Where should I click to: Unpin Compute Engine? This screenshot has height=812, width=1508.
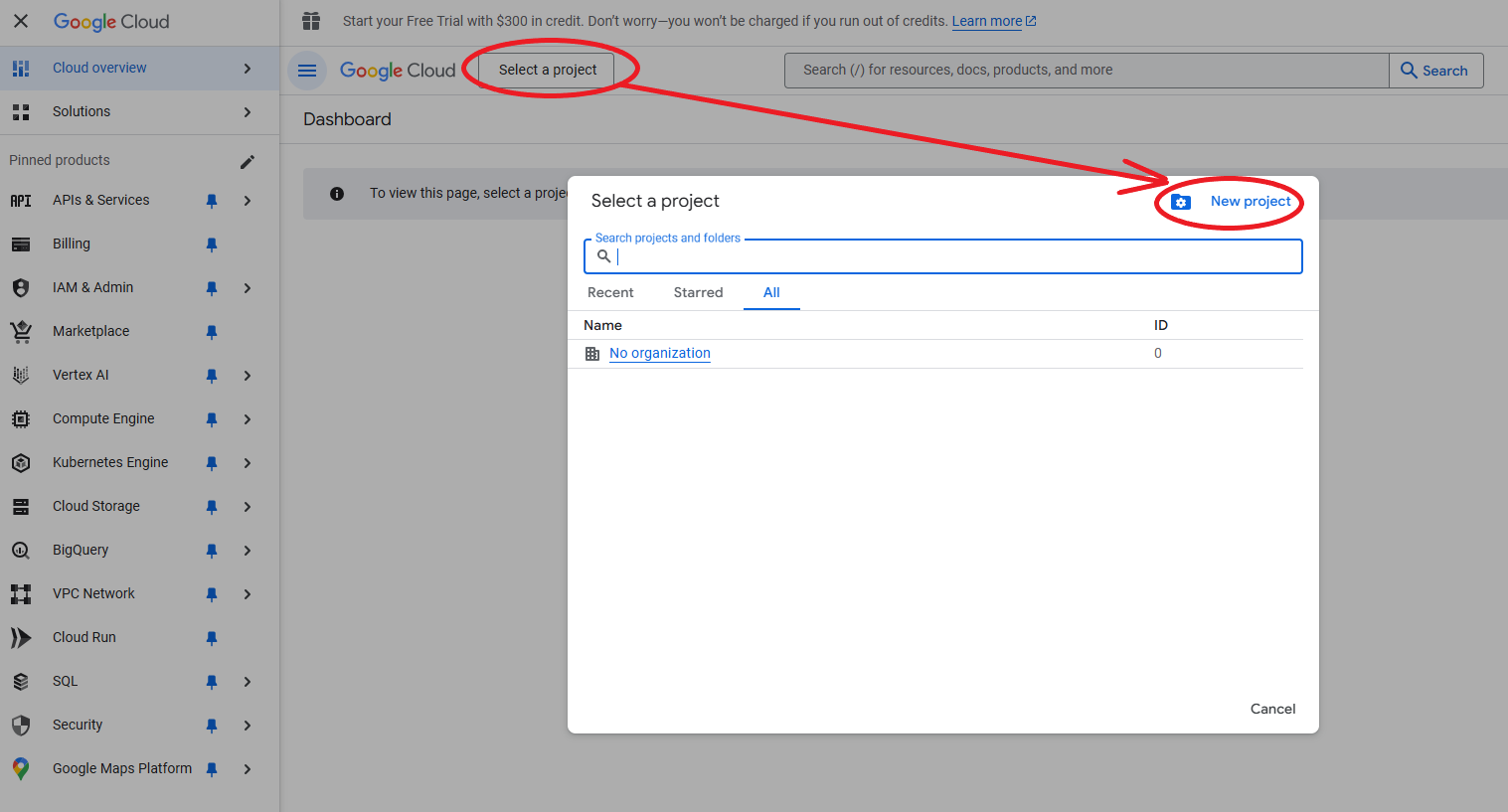[x=212, y=419]
